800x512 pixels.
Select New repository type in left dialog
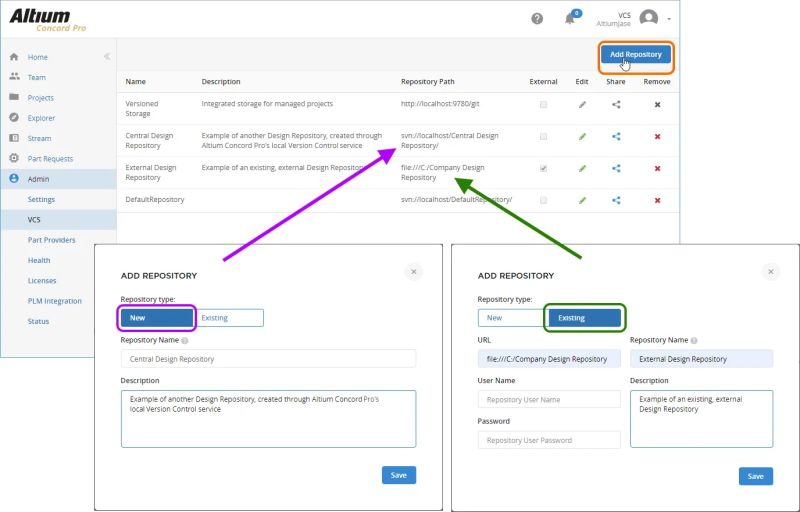coord(157,318)
